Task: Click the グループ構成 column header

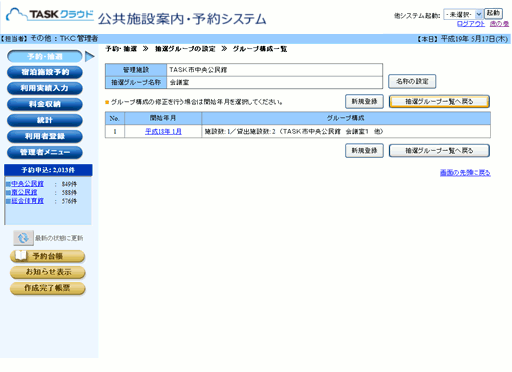Action: point(346,118)
